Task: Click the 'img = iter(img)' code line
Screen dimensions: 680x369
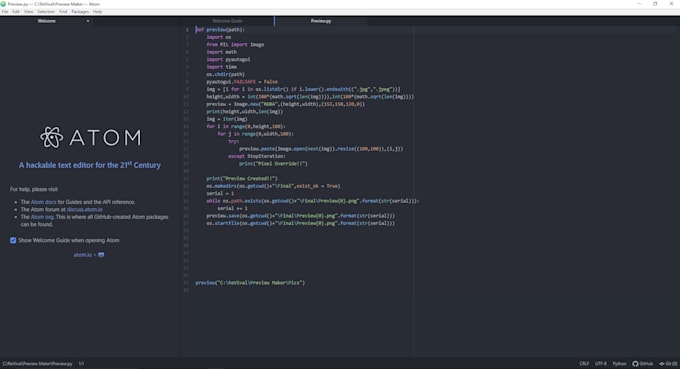Action: click(227, 119)
